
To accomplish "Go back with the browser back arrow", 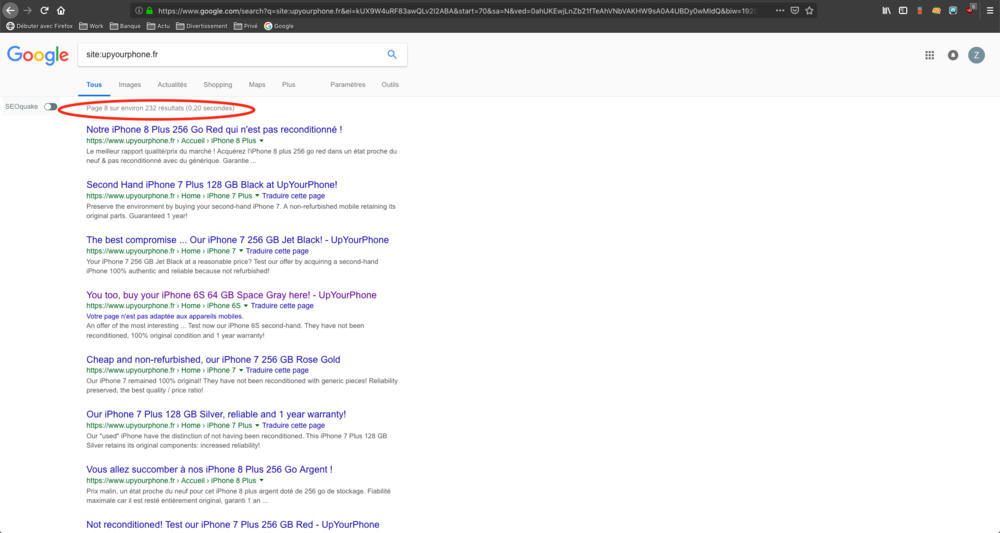I will coord(10,10).
